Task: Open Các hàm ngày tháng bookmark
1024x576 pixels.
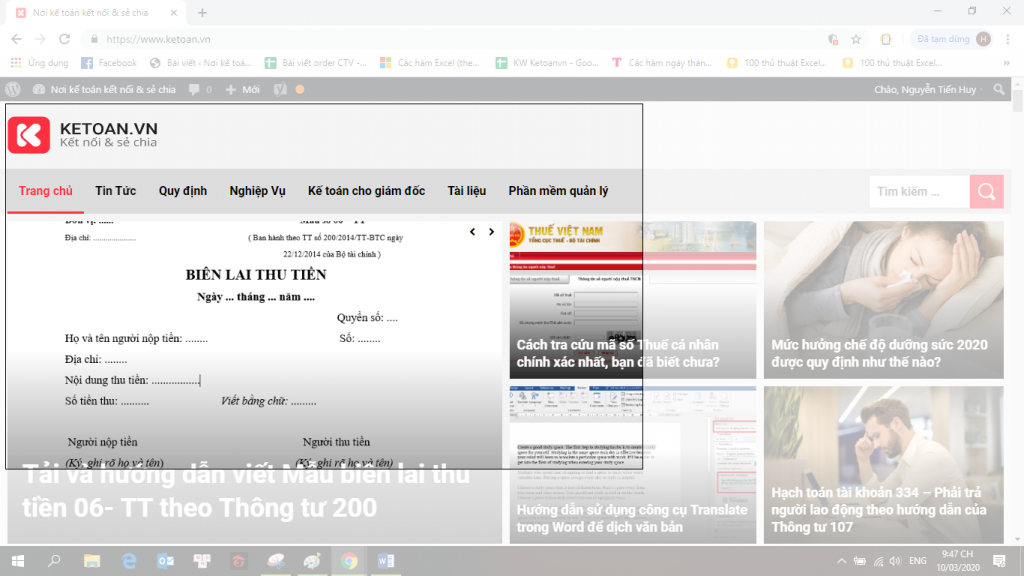Action: 662,63
